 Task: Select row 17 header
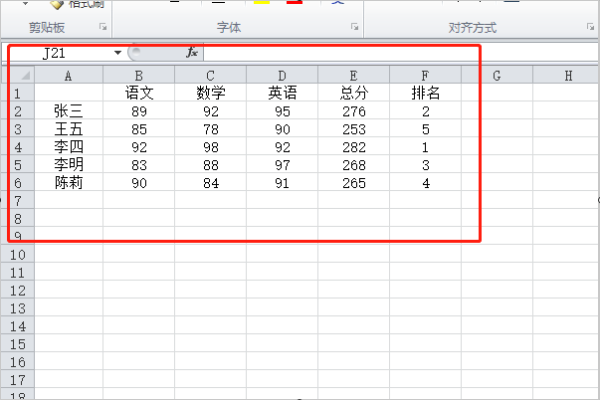(x=18, y=380)
